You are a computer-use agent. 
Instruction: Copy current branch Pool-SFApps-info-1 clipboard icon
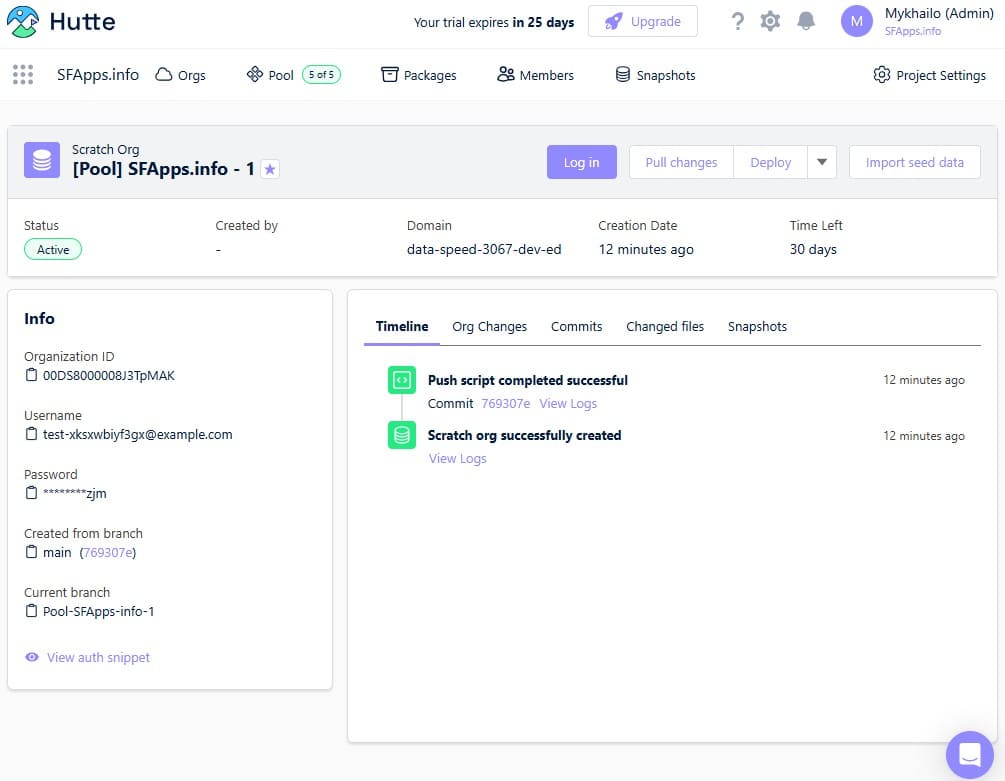[x=31, y=611]
